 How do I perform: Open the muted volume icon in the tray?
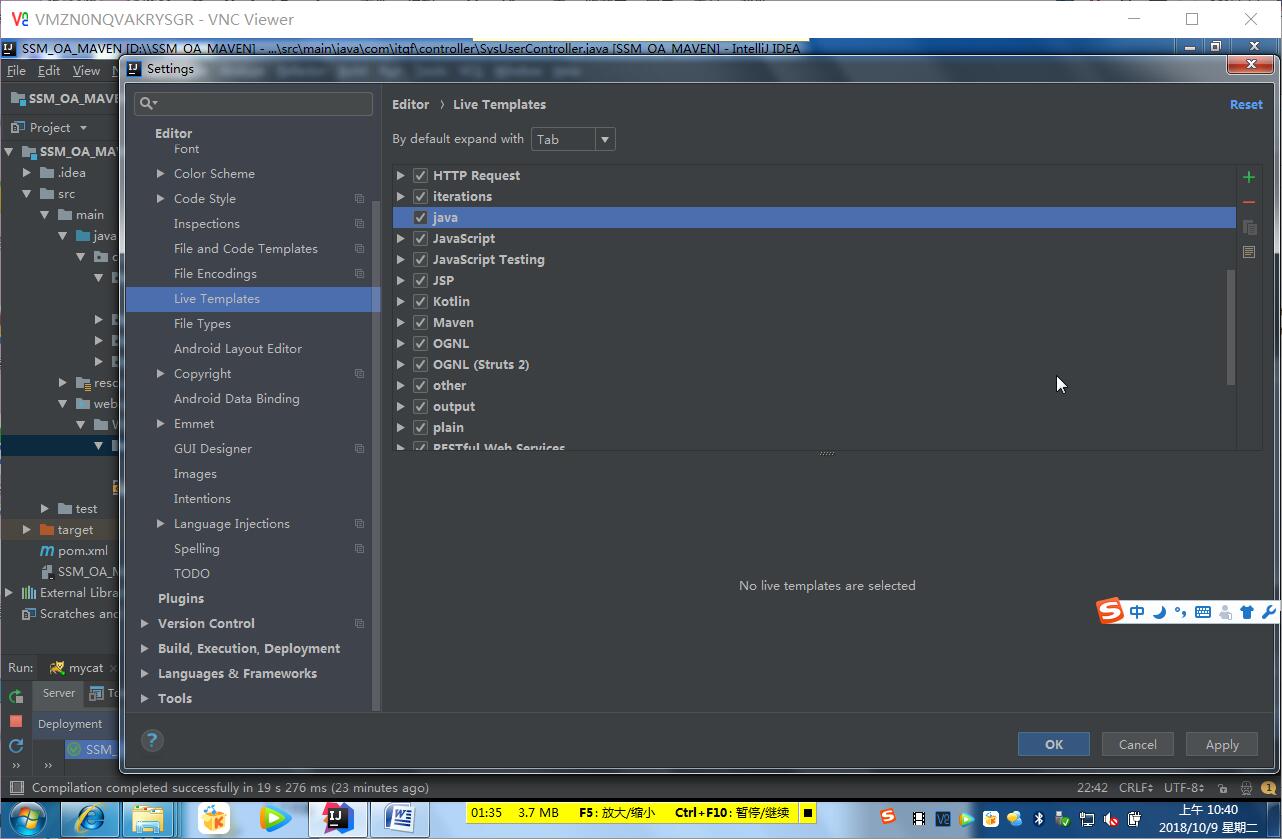(x=1112, y=819)
